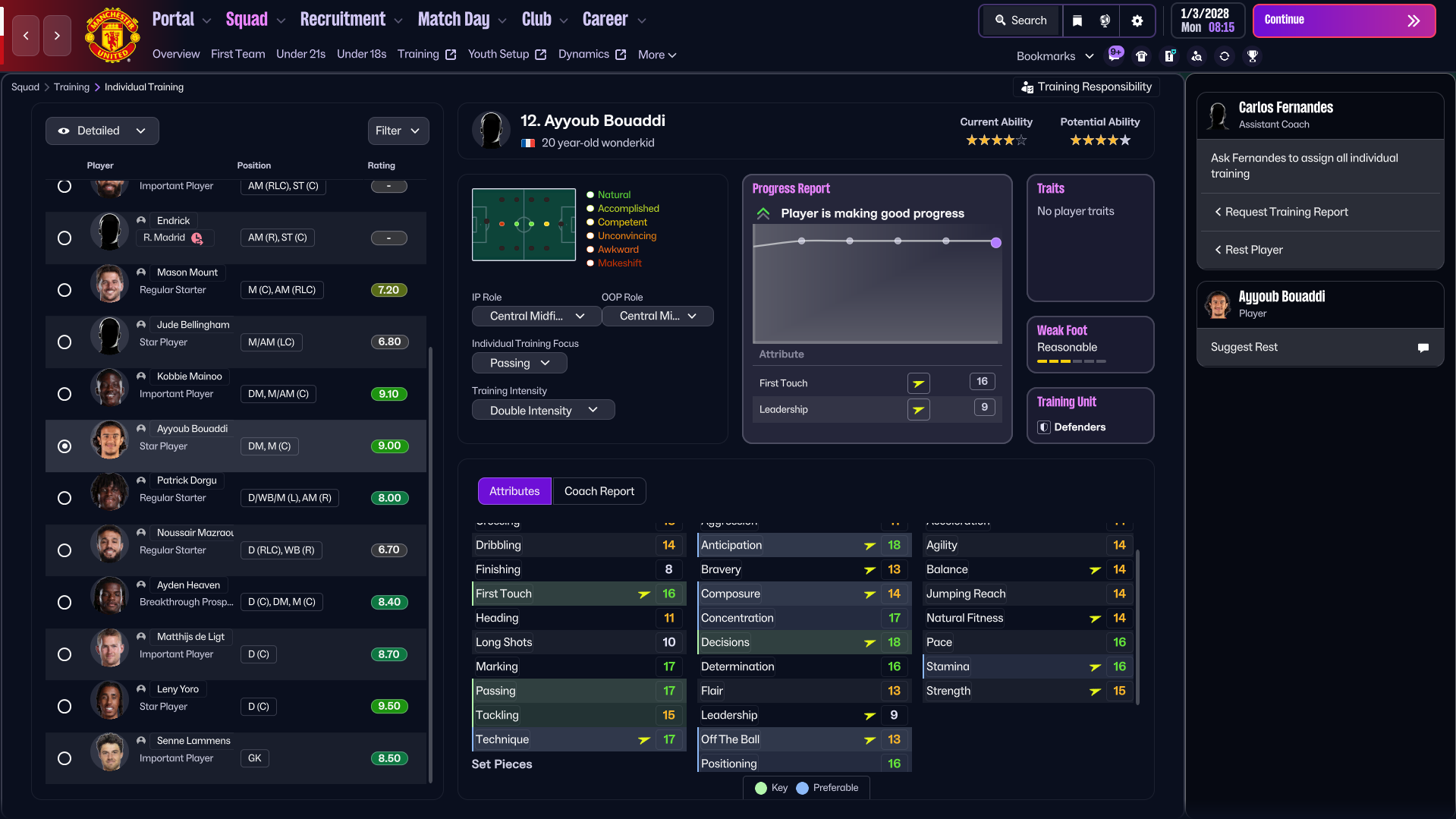
Task: Click Request Training Report
Action: coord(1319,212)
